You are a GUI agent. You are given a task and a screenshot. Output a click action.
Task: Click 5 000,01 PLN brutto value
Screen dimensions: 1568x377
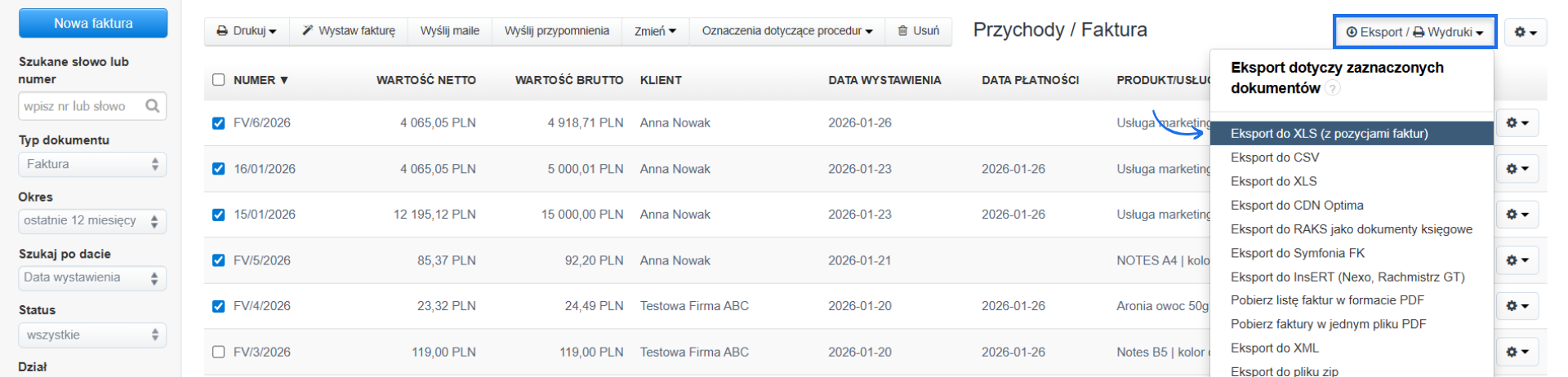(586, 169)
